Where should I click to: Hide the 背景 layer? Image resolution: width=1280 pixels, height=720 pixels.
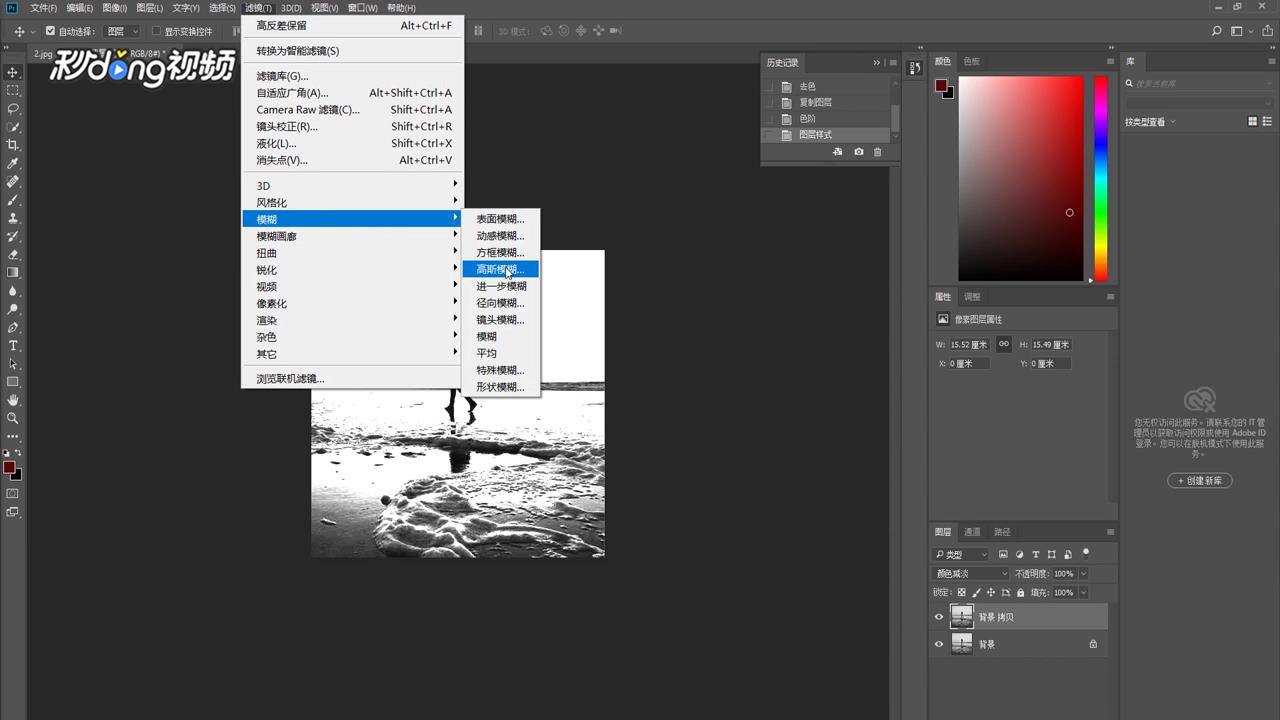tap(939, 645)
